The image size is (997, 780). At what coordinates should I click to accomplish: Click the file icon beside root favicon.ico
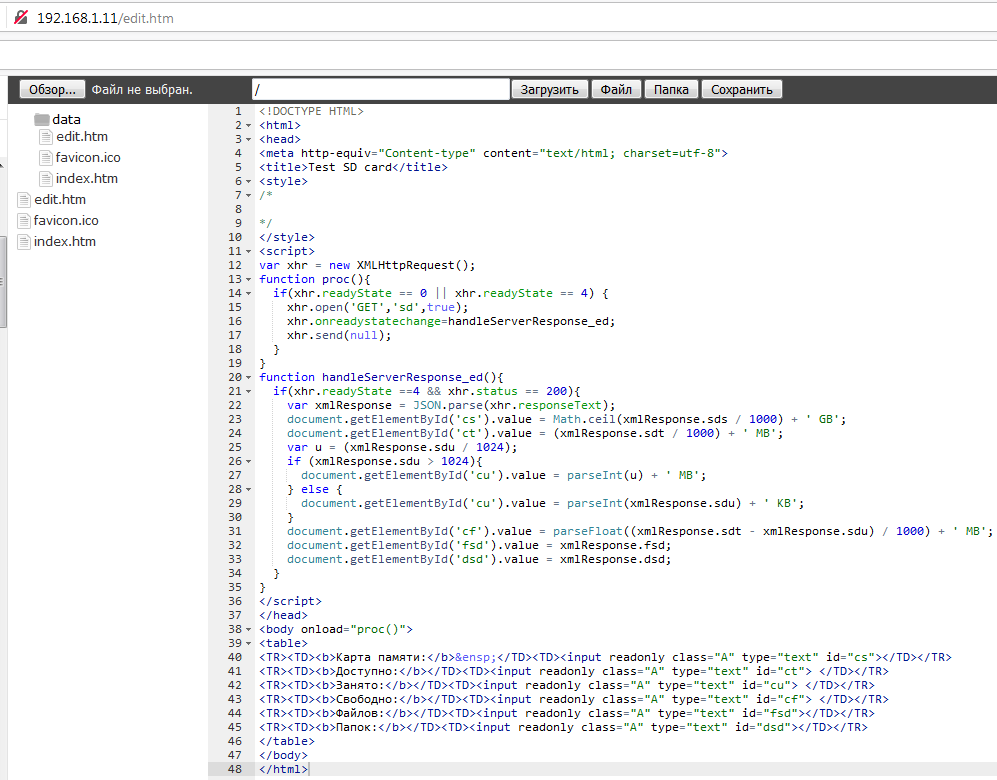click(x=25, y=221)
